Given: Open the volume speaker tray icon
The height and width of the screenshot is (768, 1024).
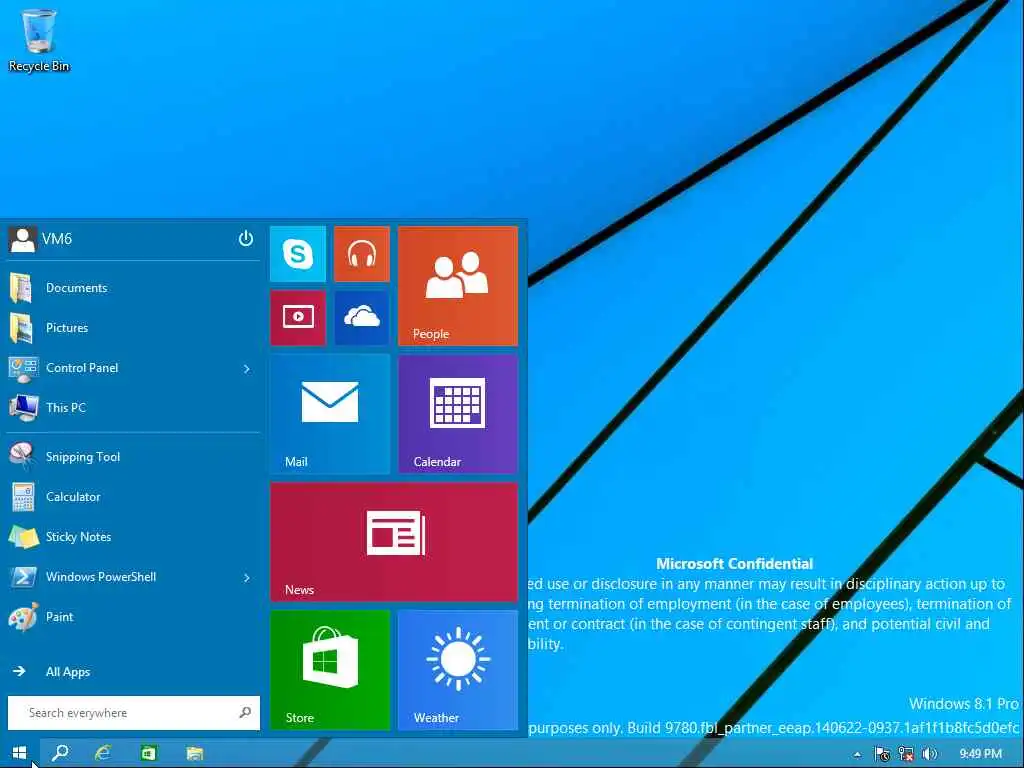Looking at the screenshot, I should click(x=929, y=754).
